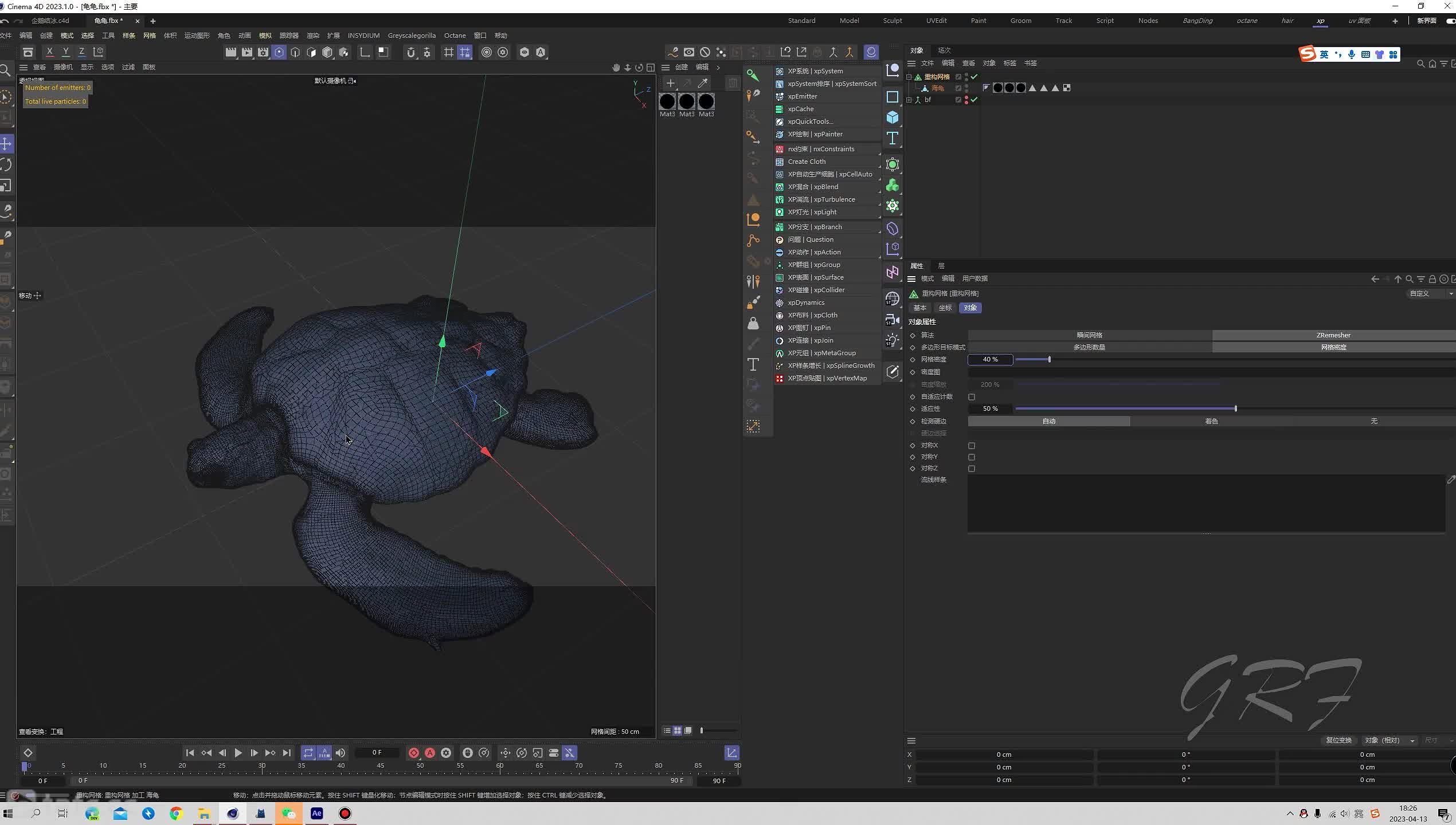Set 检测硬边 to 着色
1456x825 pixels.
tap(1211, 421)
